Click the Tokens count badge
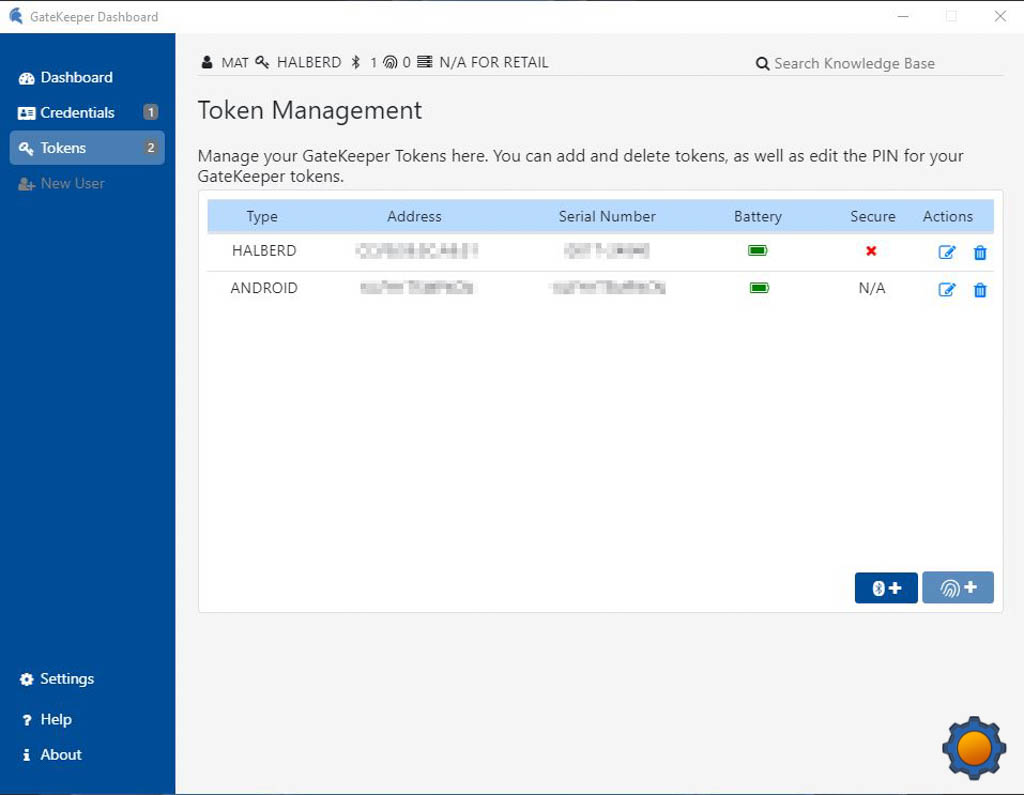The width and height of the screenshot is (1024, 795). [151, 148]
